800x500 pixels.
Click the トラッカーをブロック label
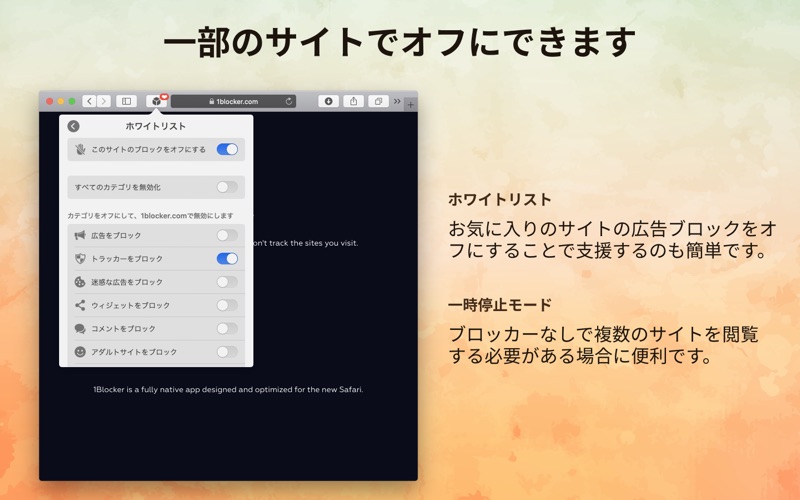point(127,259)
